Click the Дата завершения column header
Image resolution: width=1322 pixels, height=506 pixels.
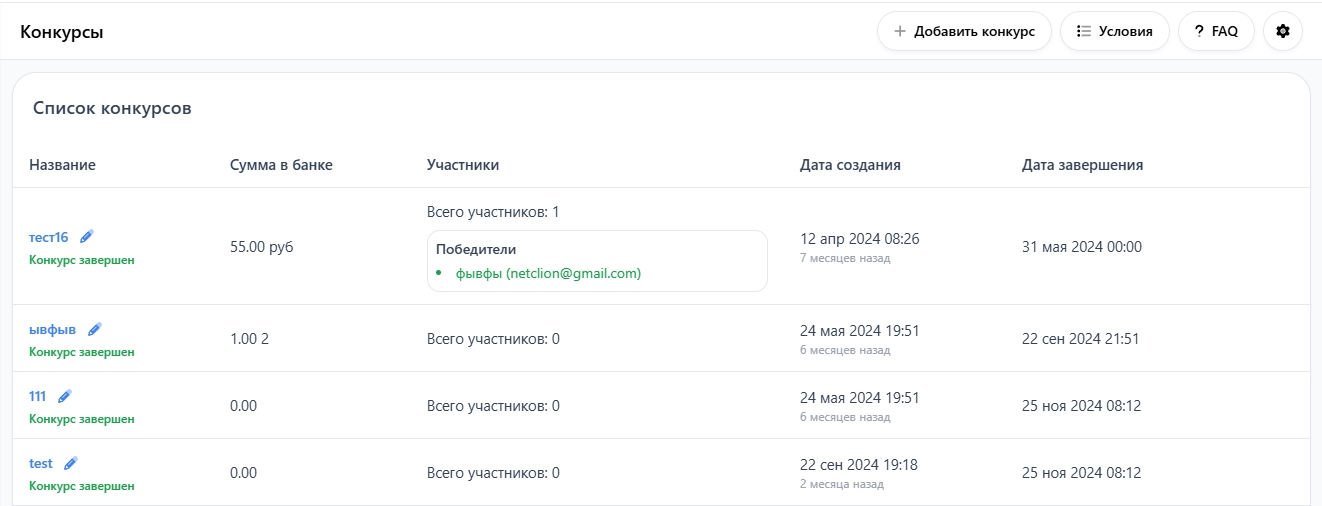point(1082,165)
